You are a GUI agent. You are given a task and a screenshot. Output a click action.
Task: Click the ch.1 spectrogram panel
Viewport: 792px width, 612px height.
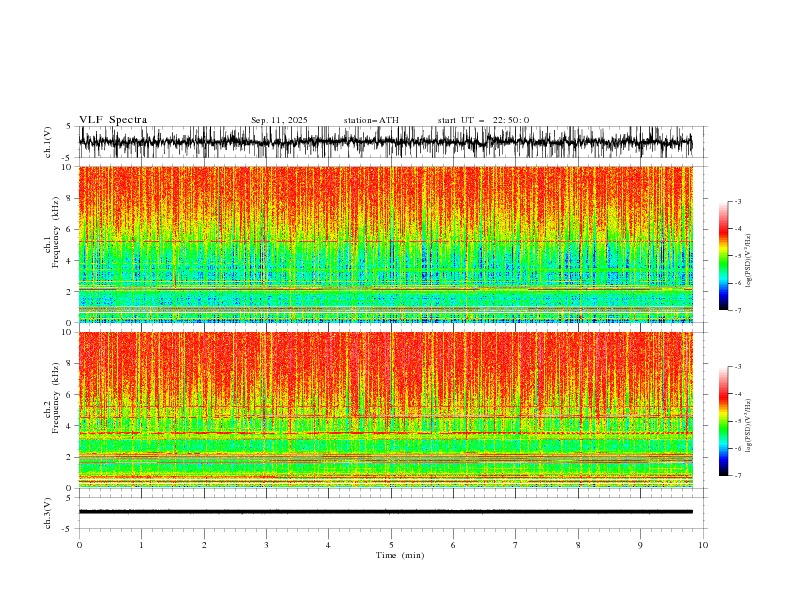385,244
